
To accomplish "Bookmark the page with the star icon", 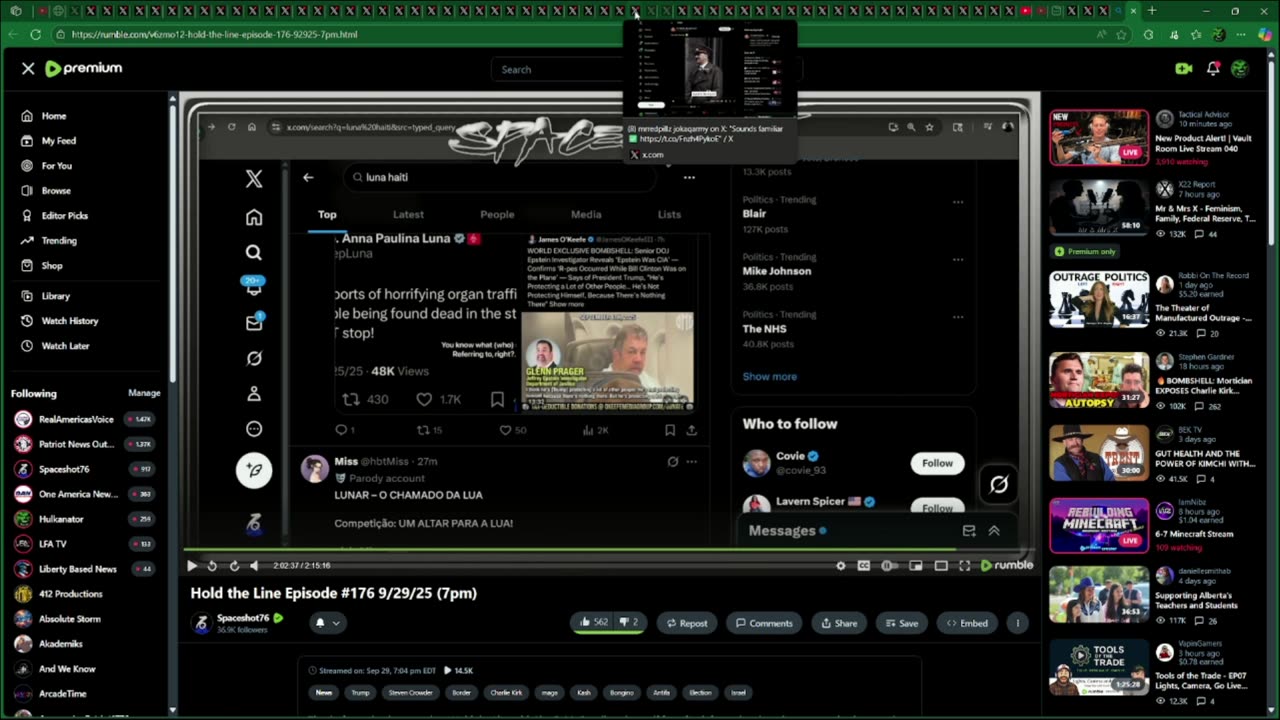I will pyautogui.click(x=1121, y=34).
